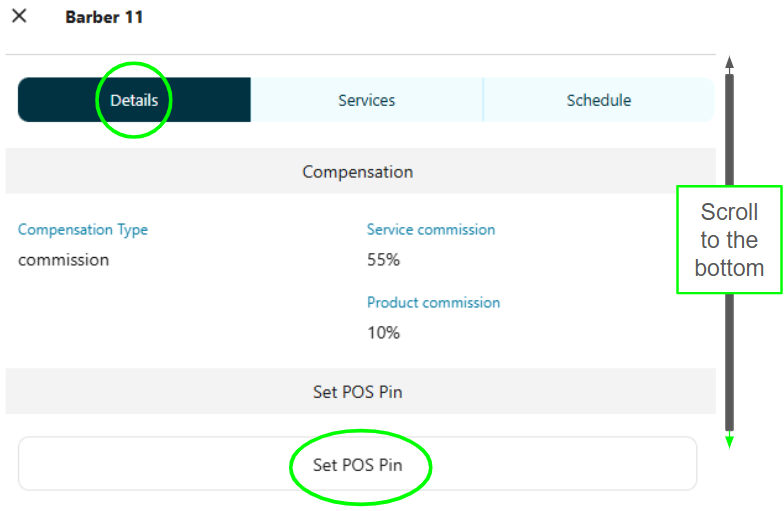
Task: Click the Barber 11 title text
Action: tap(104, 17)
